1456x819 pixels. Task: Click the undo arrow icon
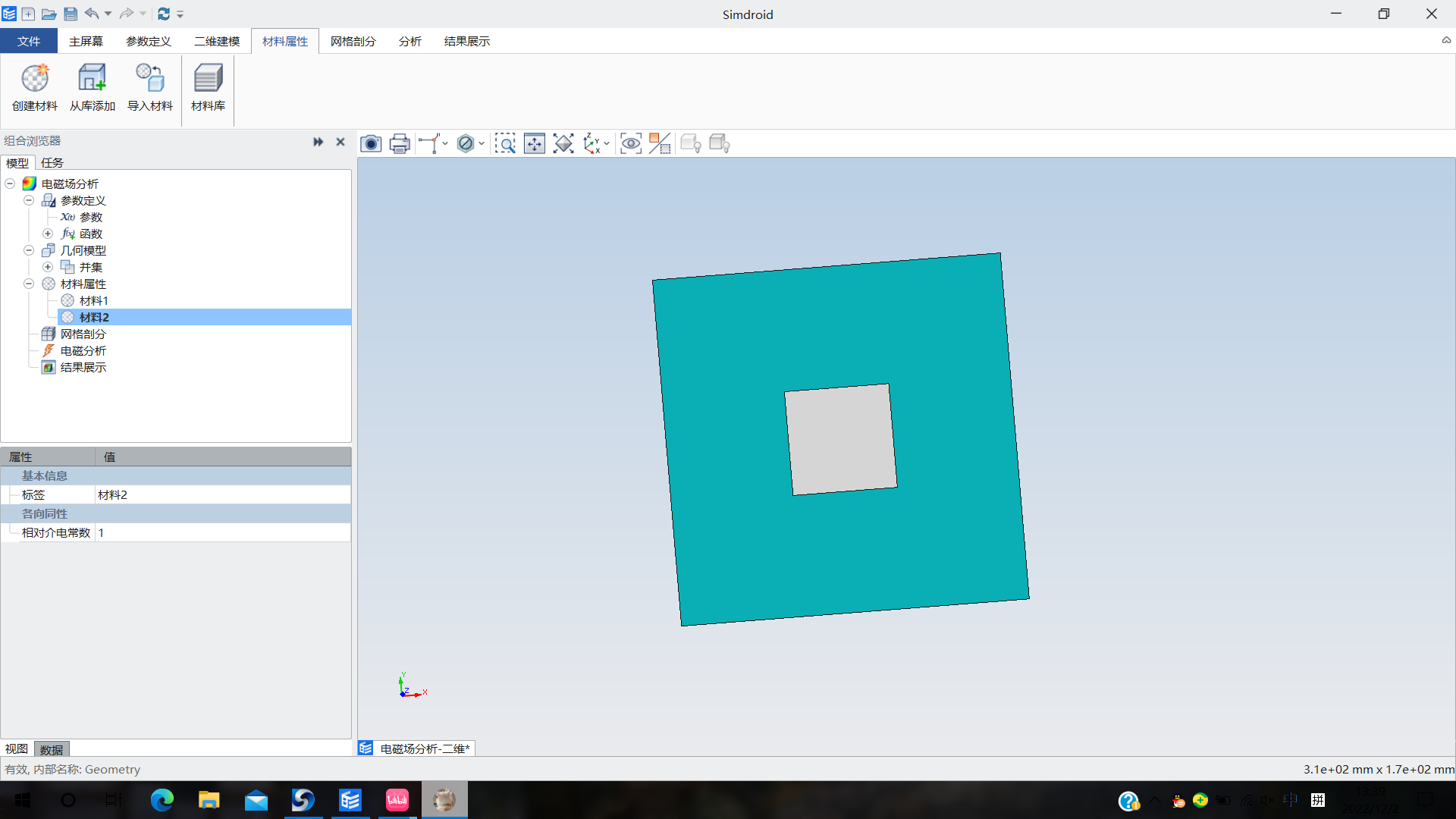point(92,14)
